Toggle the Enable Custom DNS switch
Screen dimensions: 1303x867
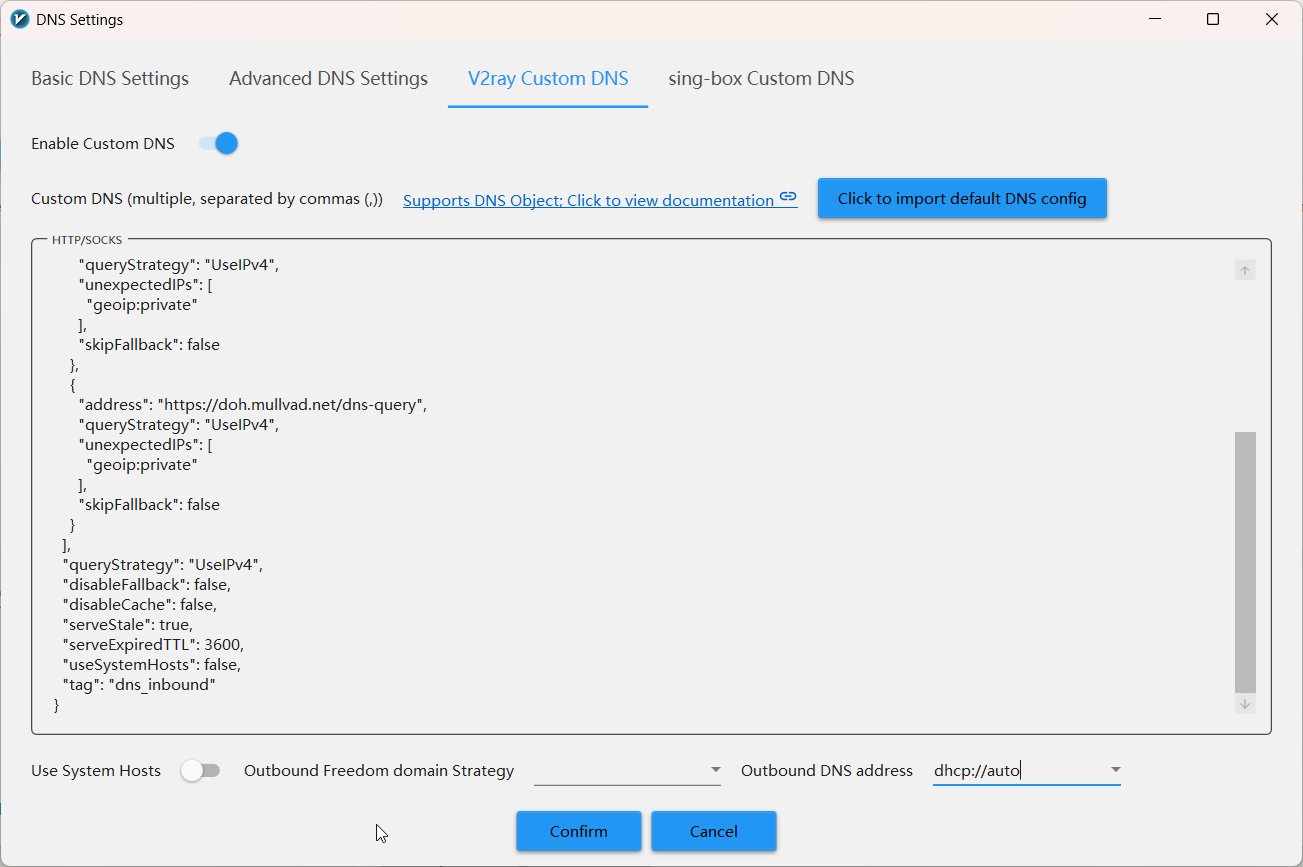point(219,143)
